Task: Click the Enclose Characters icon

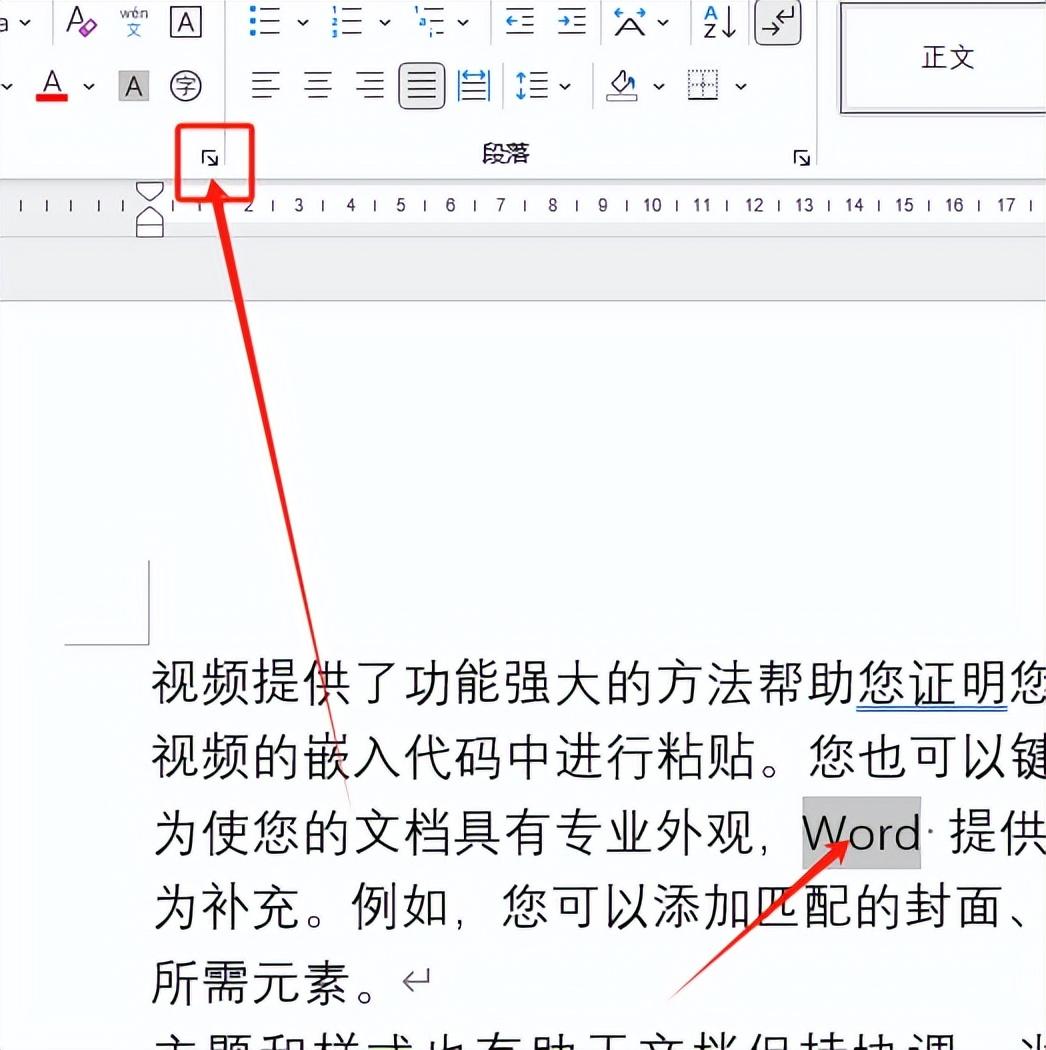Action: 185,86
